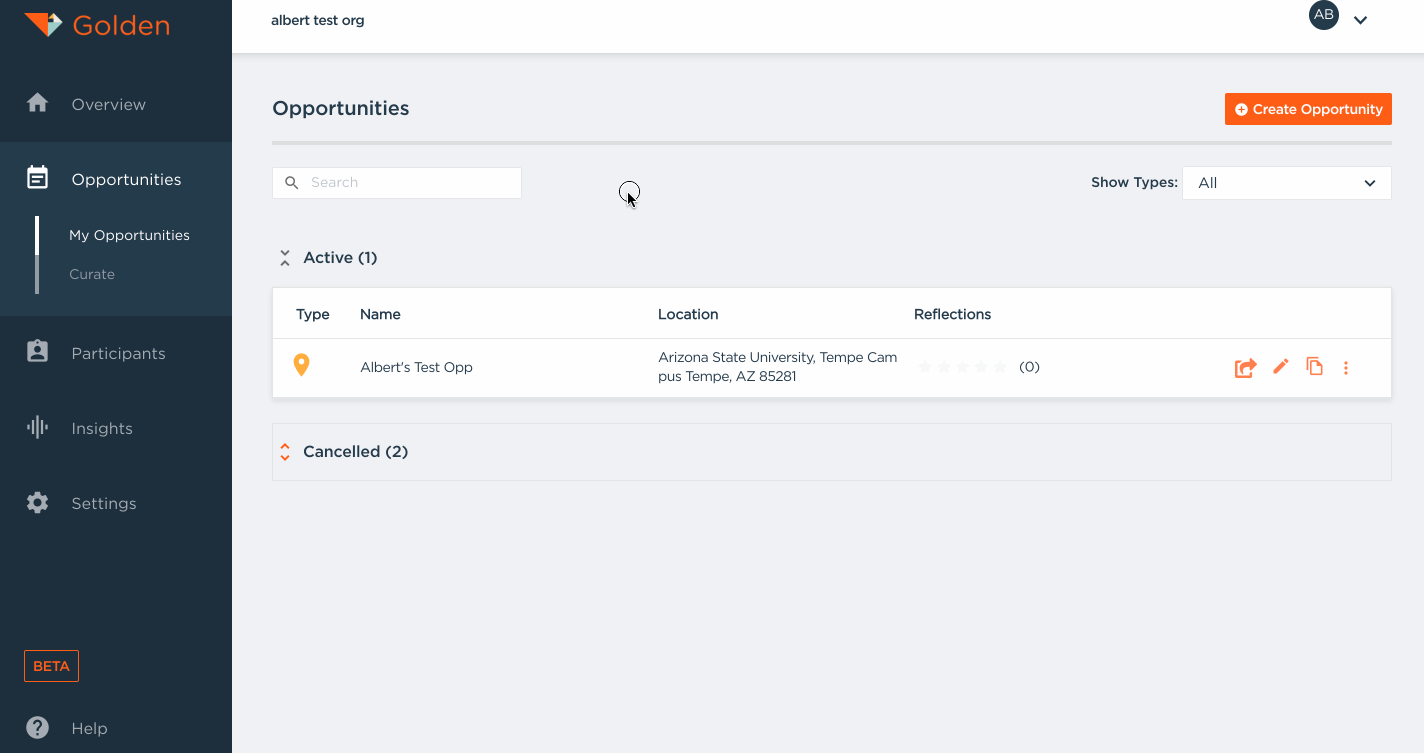The width and height of the screenshot is (1424, 753).
Task: Open Albert's Test Opp name link
Action: (x=416, y=367)
